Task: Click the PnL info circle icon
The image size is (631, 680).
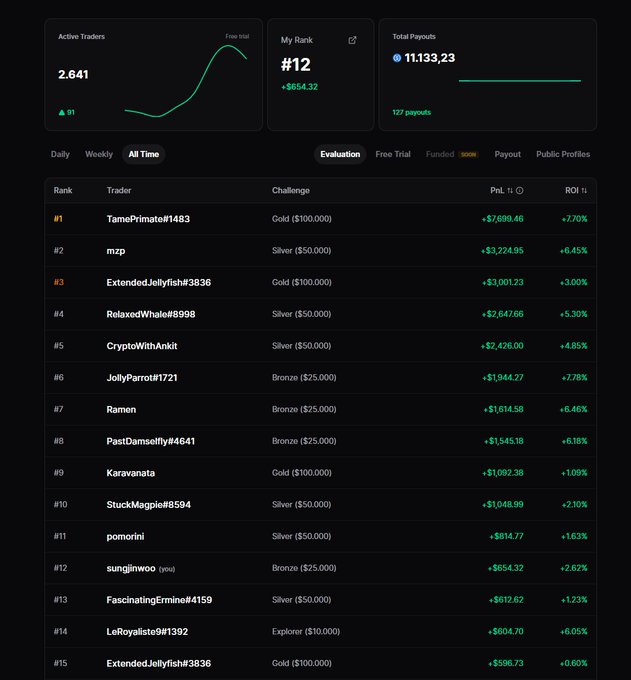Action: point(520,190)
